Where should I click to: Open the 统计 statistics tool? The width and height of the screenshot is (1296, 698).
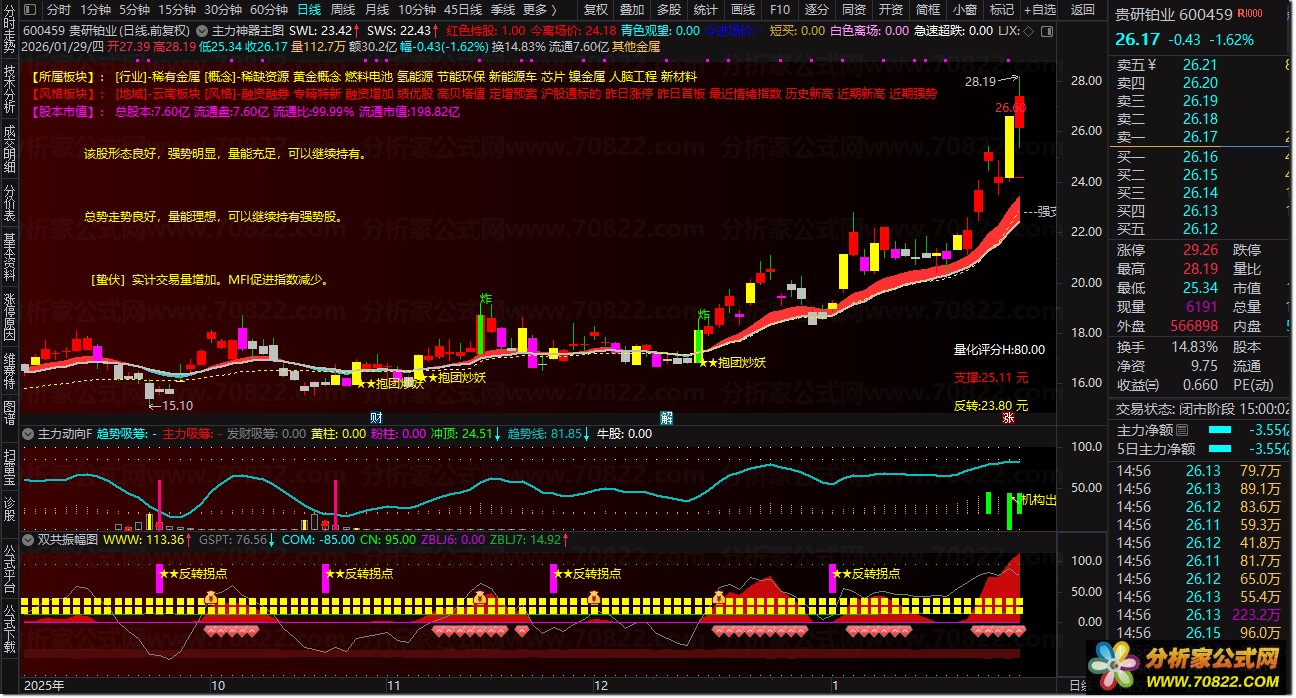coord(705,9)
